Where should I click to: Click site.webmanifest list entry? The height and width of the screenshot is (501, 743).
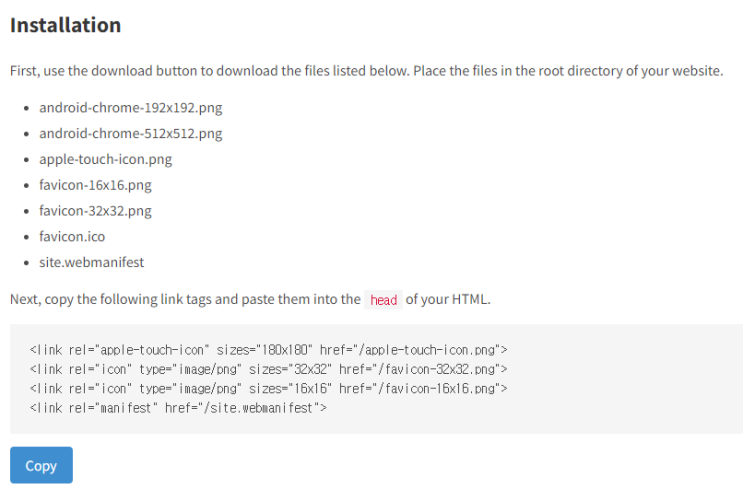[x=91, y=262]
